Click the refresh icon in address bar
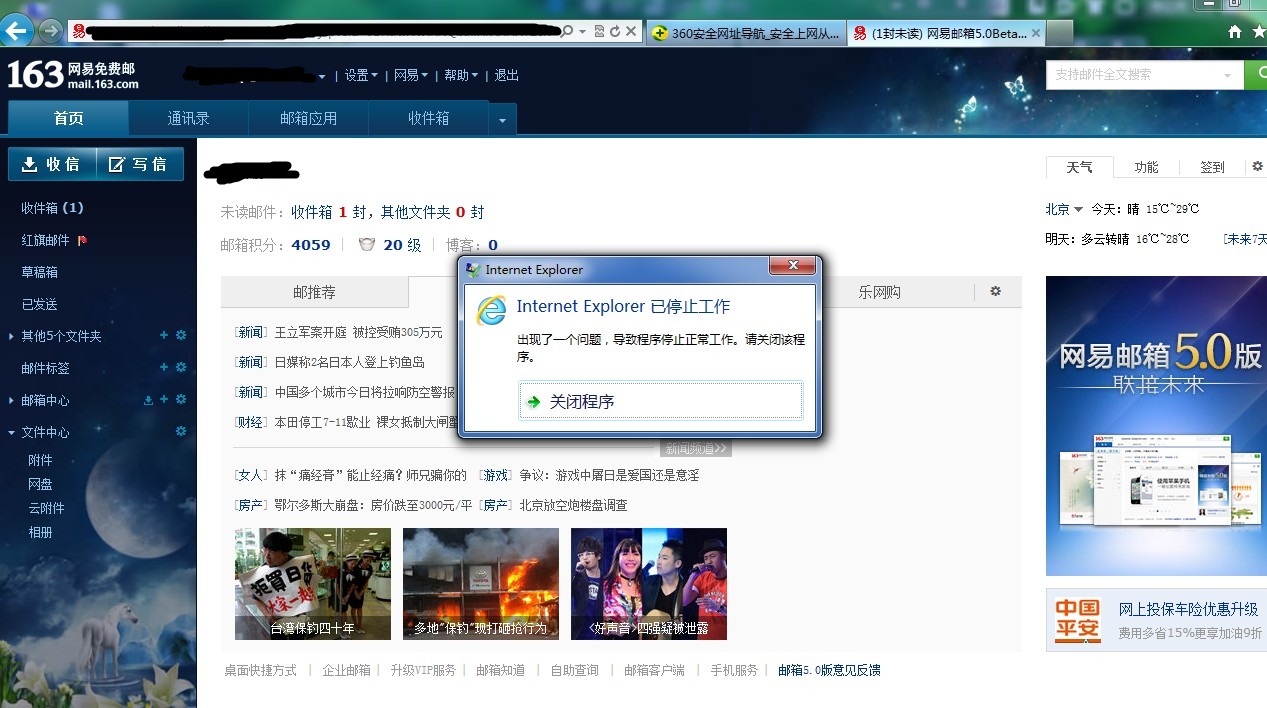The image size is (1267, 708). point(614,32)
